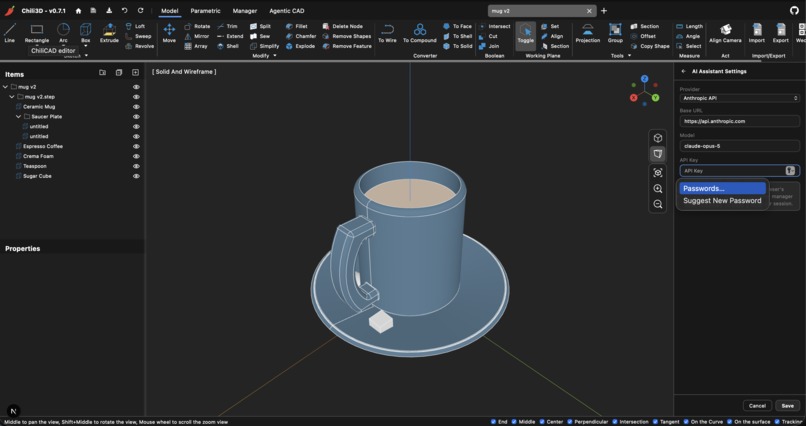Screen dimensions: 806x426
Task: Undo the last action
Action: pyautogui.click(x=124, y=11)
